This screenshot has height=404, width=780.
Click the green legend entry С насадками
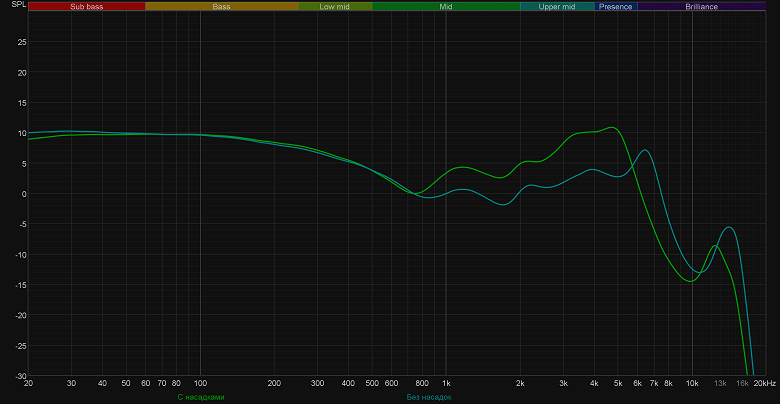pyautogui.click(x=201, y=397)
